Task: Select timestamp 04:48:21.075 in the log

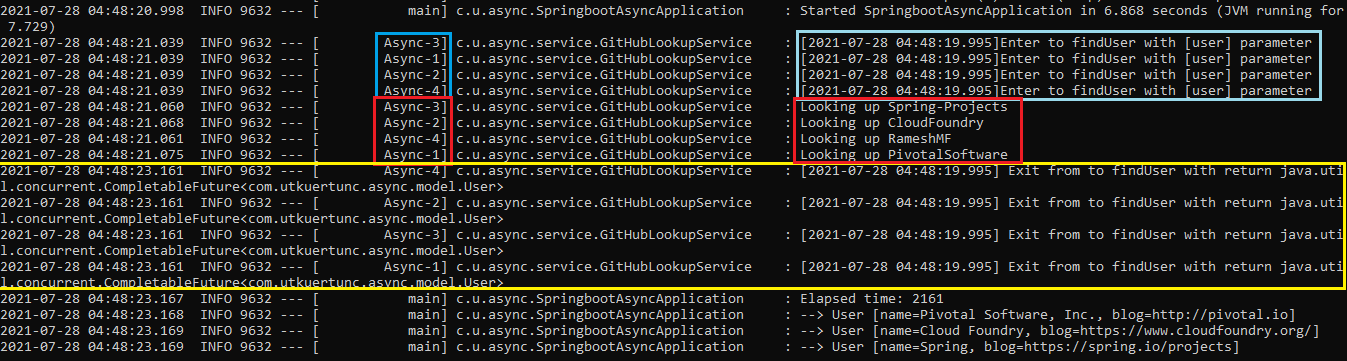Action: click(x=137, y=155)
